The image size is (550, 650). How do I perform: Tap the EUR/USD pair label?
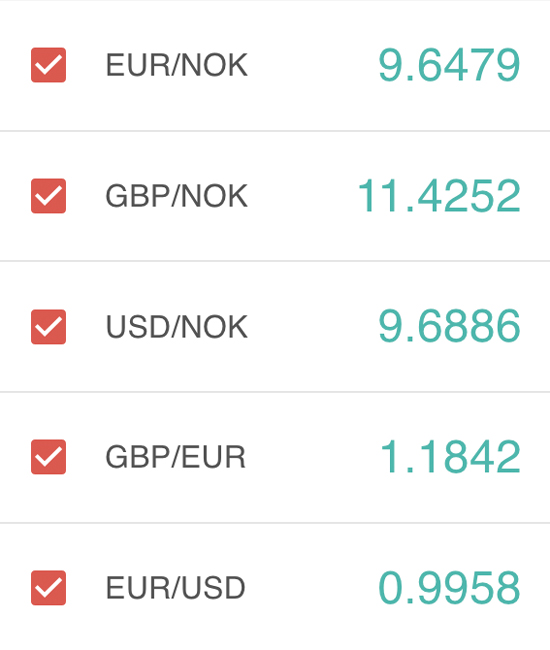pyautogui.click(x=176, y=588)
